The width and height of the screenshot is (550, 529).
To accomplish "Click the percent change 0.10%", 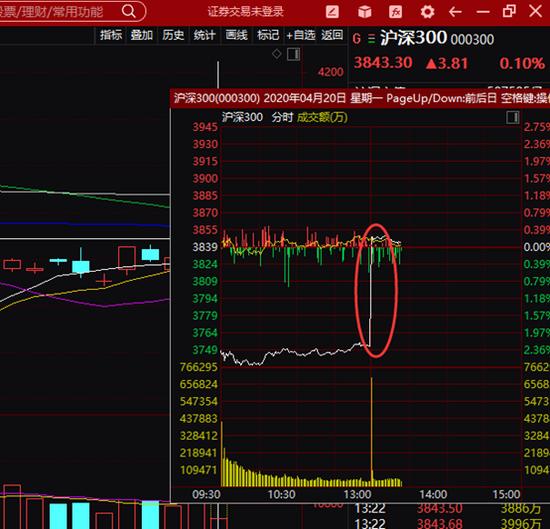I will coord(522,63).
